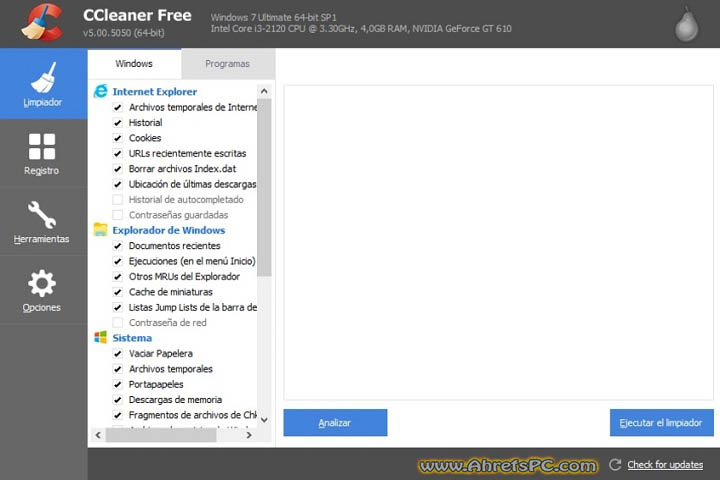Toggle URLs recientemente escritas checkbox
The width and height of the screenshot is (720, 480).
[118, 153]
